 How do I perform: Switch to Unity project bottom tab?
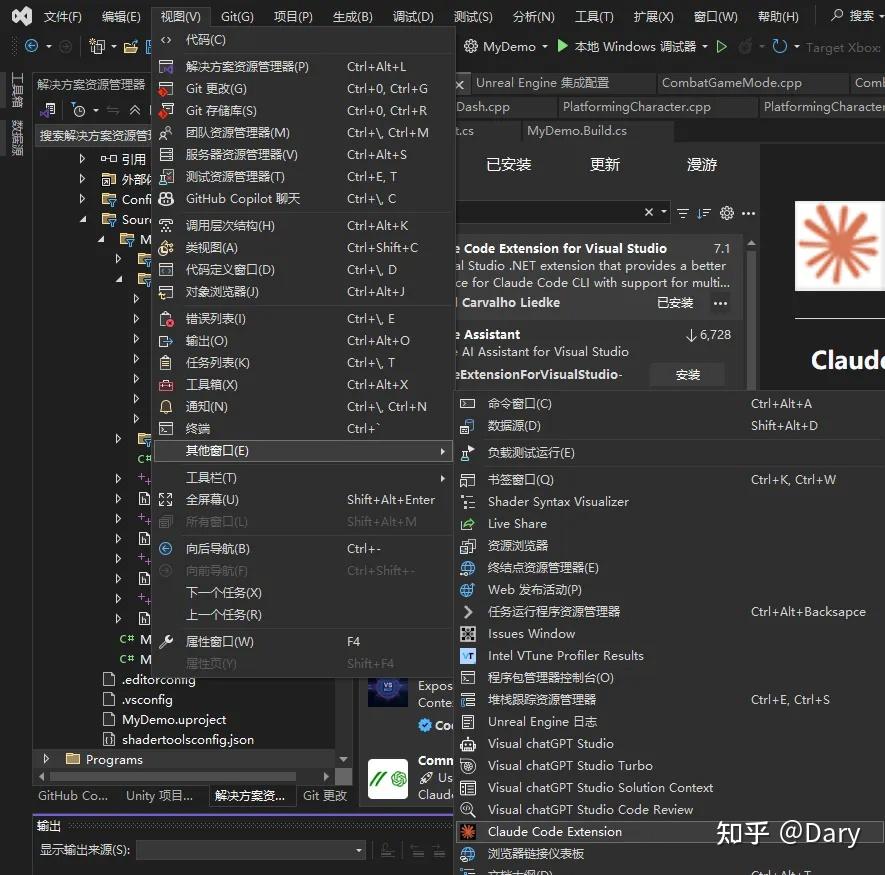(x=159, y=796)
